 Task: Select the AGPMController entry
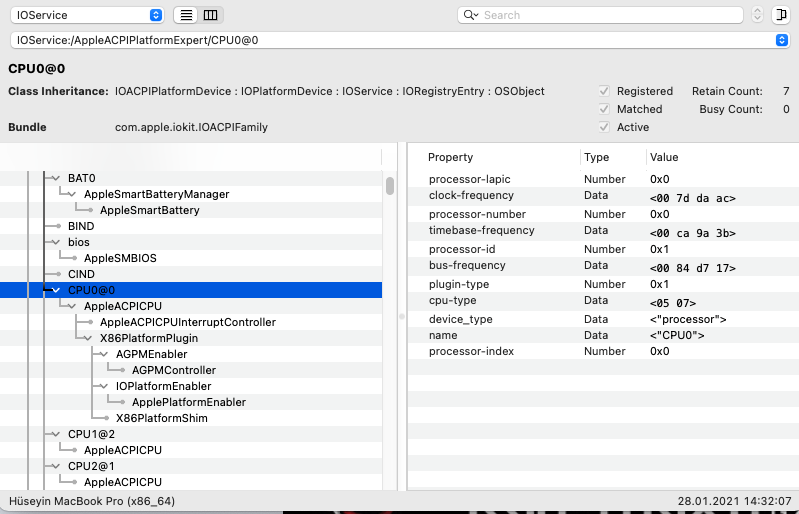[173, 370]
